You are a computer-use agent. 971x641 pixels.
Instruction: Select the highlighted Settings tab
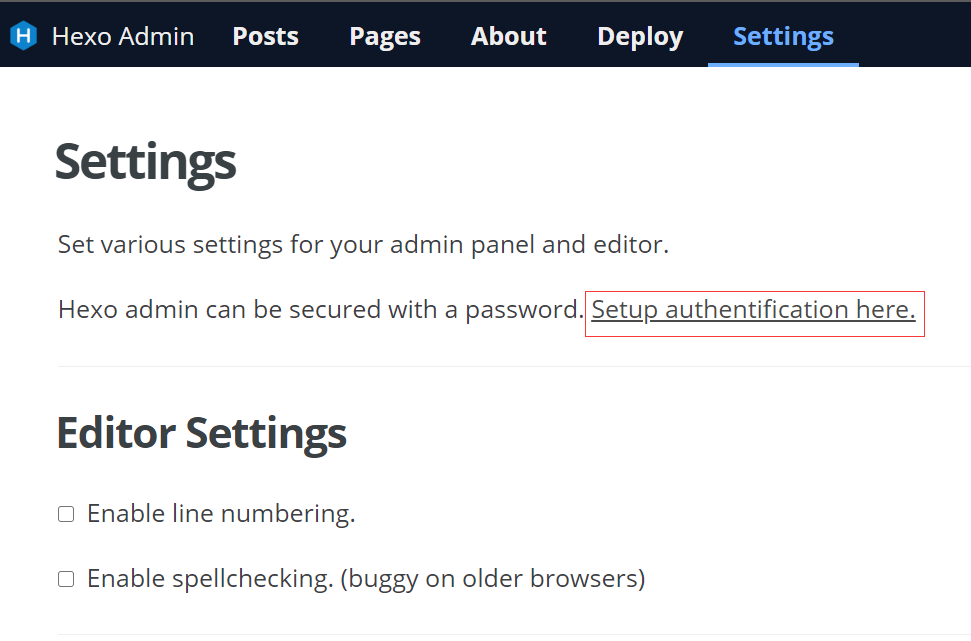tap(783, 37)
